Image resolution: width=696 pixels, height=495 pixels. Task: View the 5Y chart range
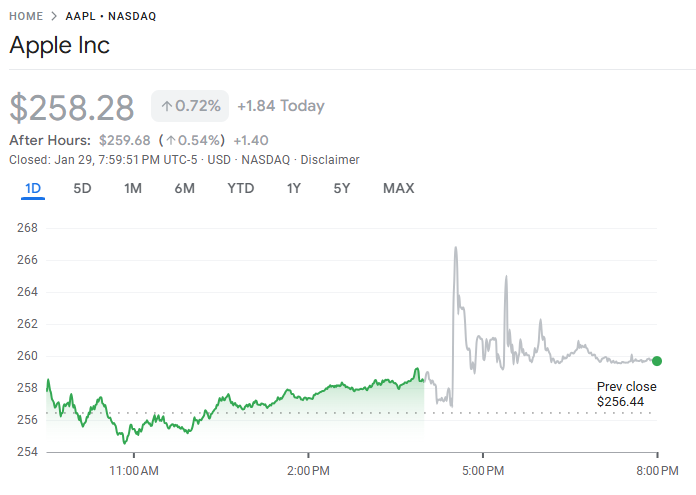342,189
